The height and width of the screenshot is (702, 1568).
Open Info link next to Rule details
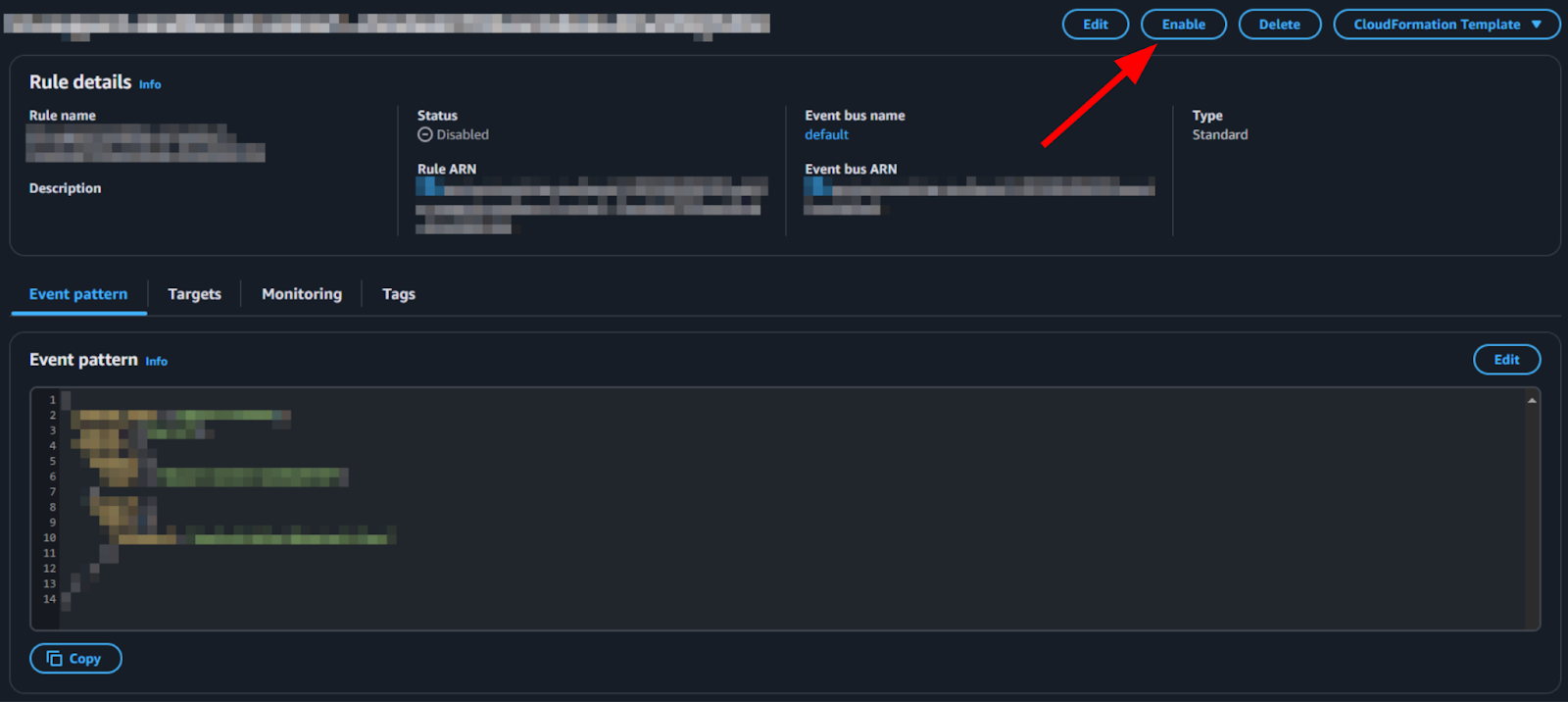pos(150,84)
